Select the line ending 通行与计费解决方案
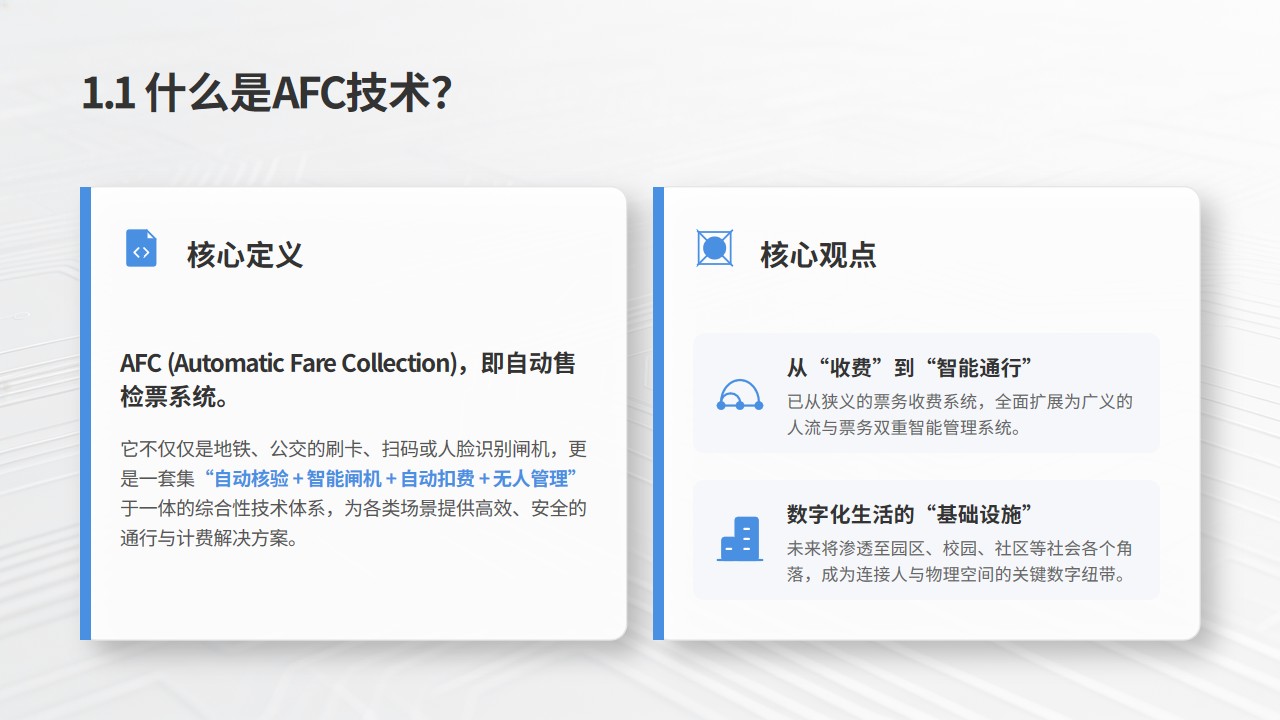This screenshot has width=1280, height=720. pos(208,538)
